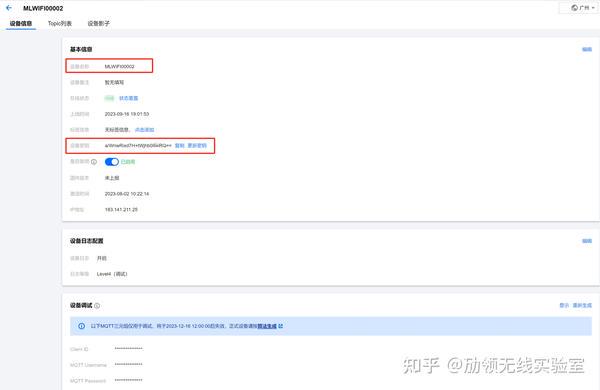600x390 pixels.
Task: Click the globe icon next to 广州
Action: tap(574, 8)
